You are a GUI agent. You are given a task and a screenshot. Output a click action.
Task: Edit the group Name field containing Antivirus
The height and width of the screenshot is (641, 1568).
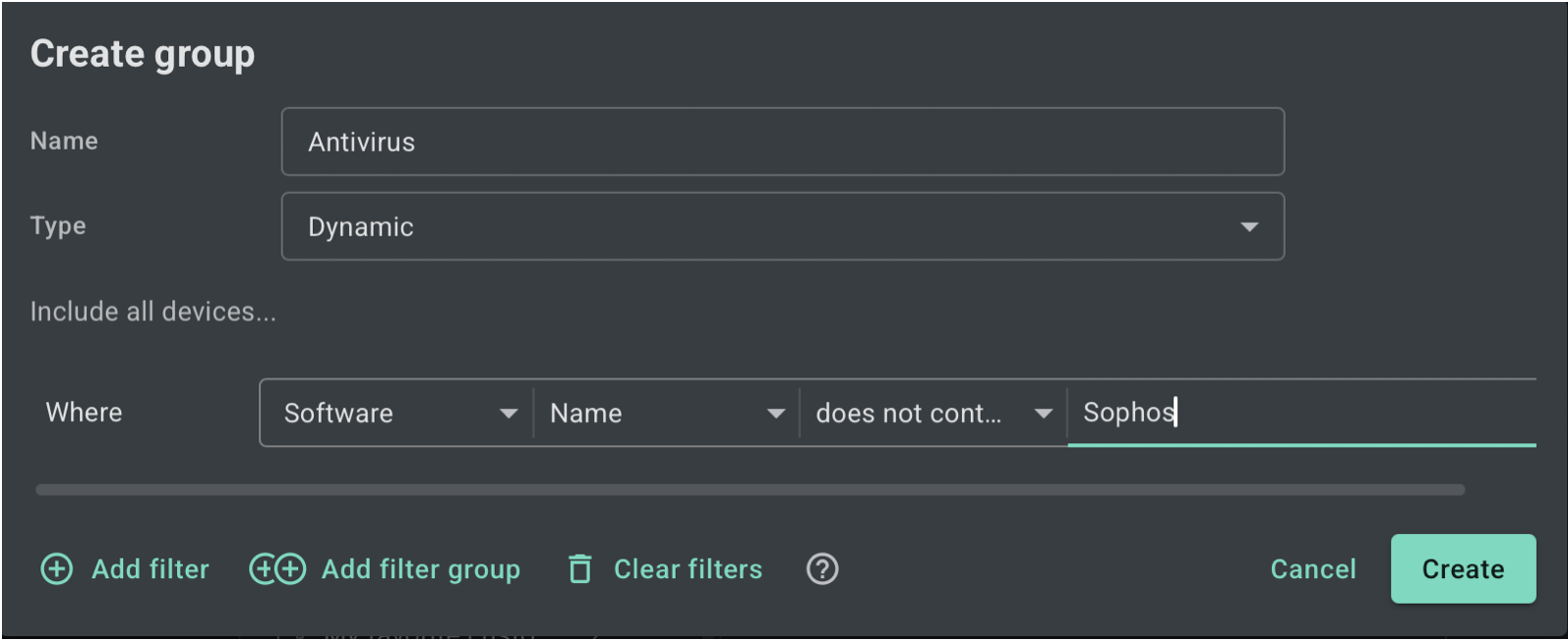click(783, 142)
